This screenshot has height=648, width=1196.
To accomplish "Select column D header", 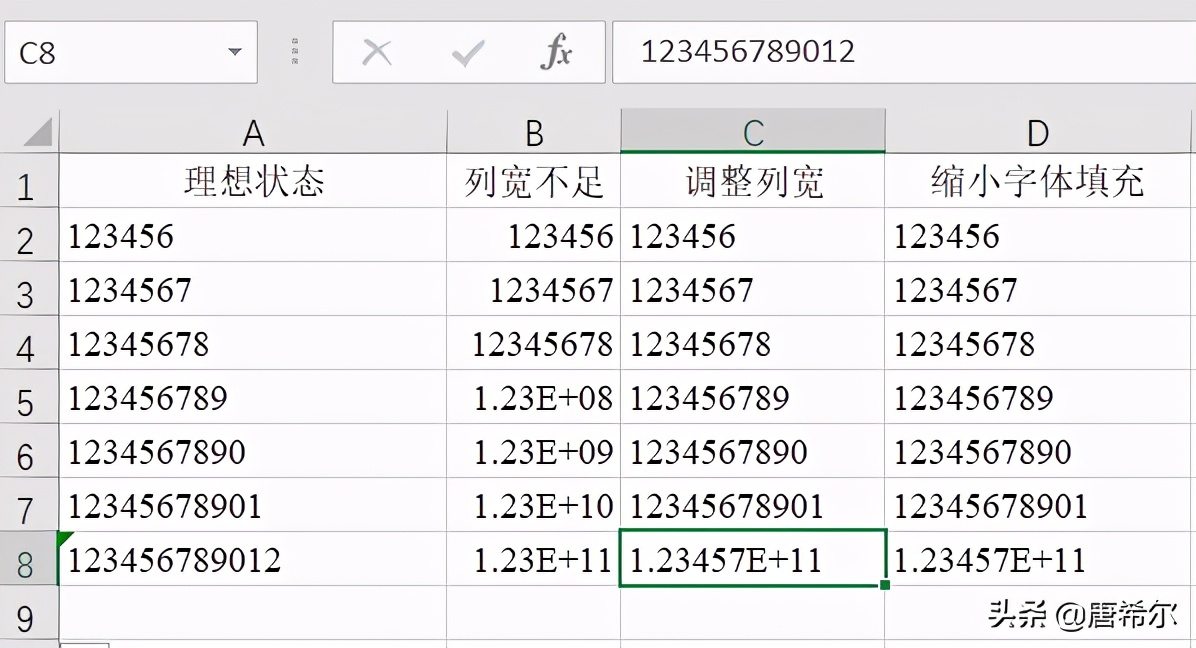I will (1037, 133).
